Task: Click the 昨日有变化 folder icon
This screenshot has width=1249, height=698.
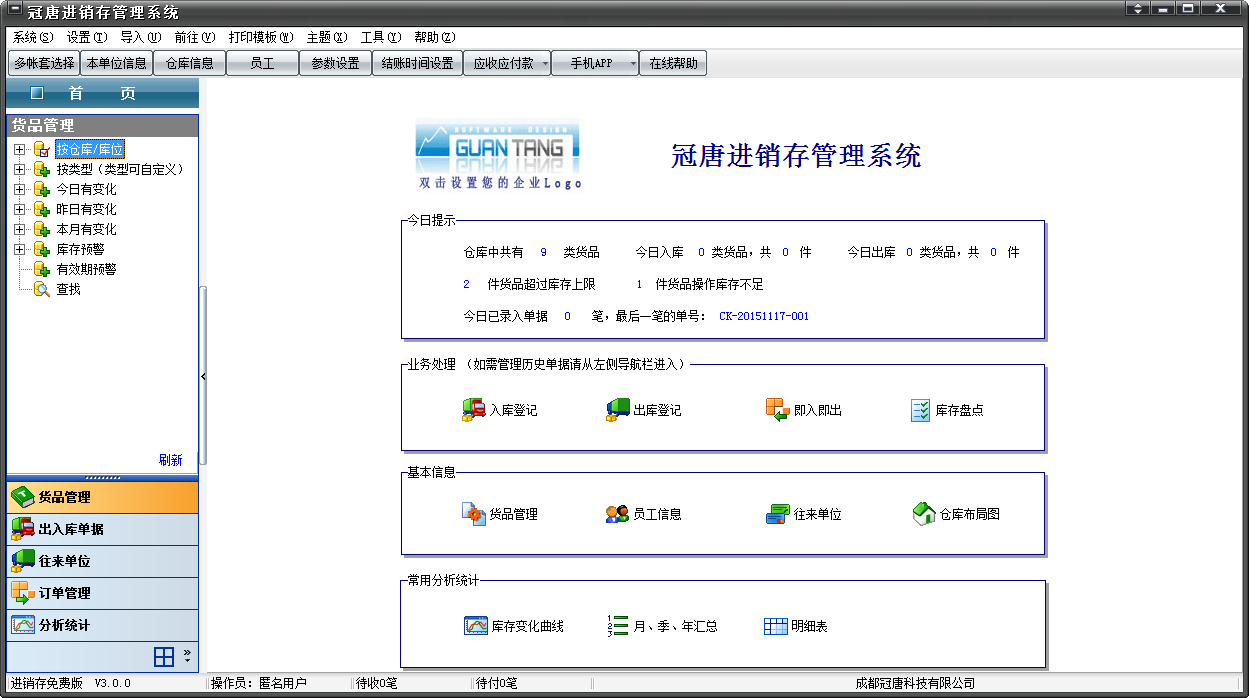Action: pyautogui.click(x=41, y=209)
